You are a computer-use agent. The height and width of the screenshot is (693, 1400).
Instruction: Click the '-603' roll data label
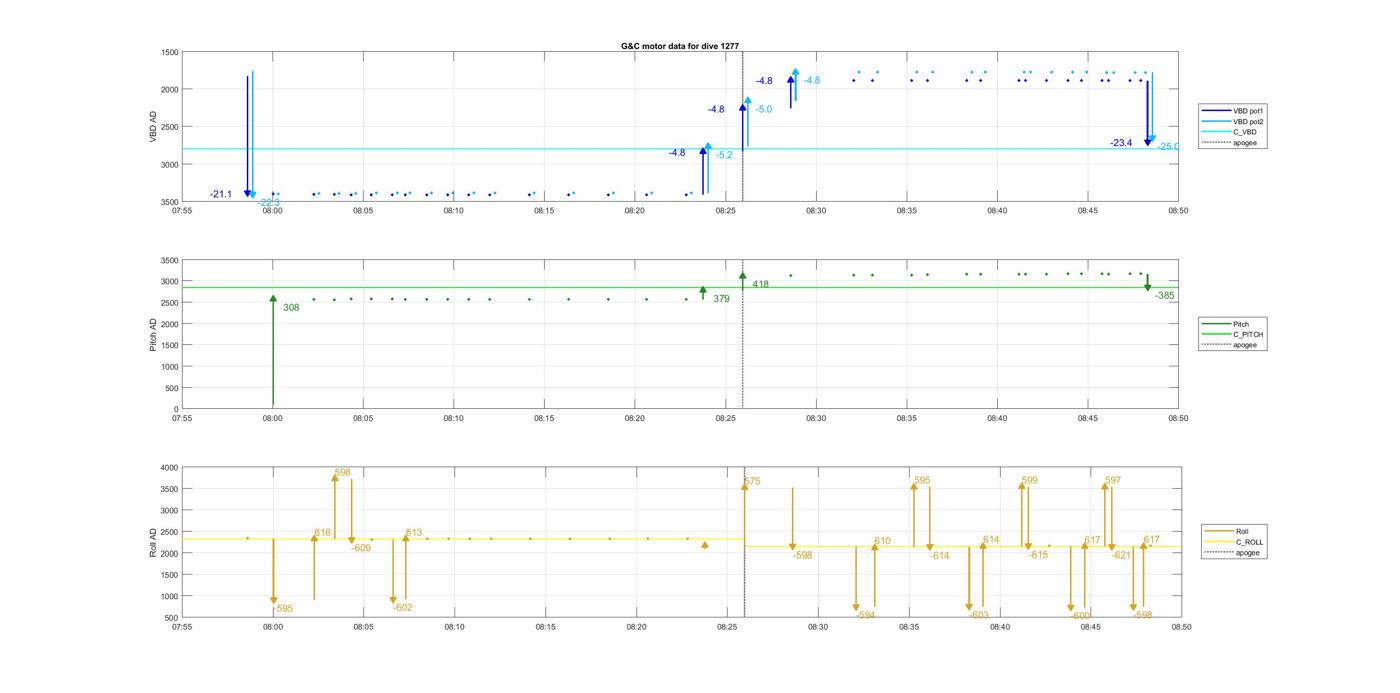pyautogui.click(x=978, y=616)
